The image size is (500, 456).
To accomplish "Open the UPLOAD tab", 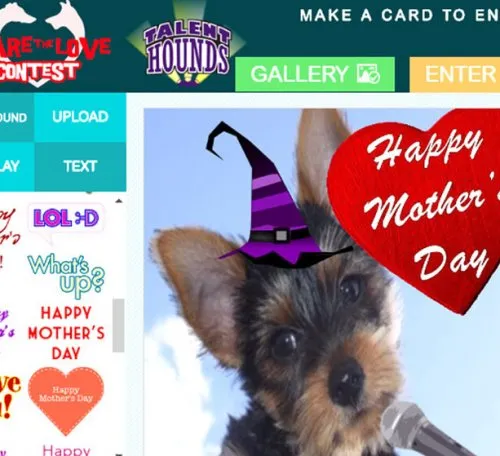I will 80,117.
